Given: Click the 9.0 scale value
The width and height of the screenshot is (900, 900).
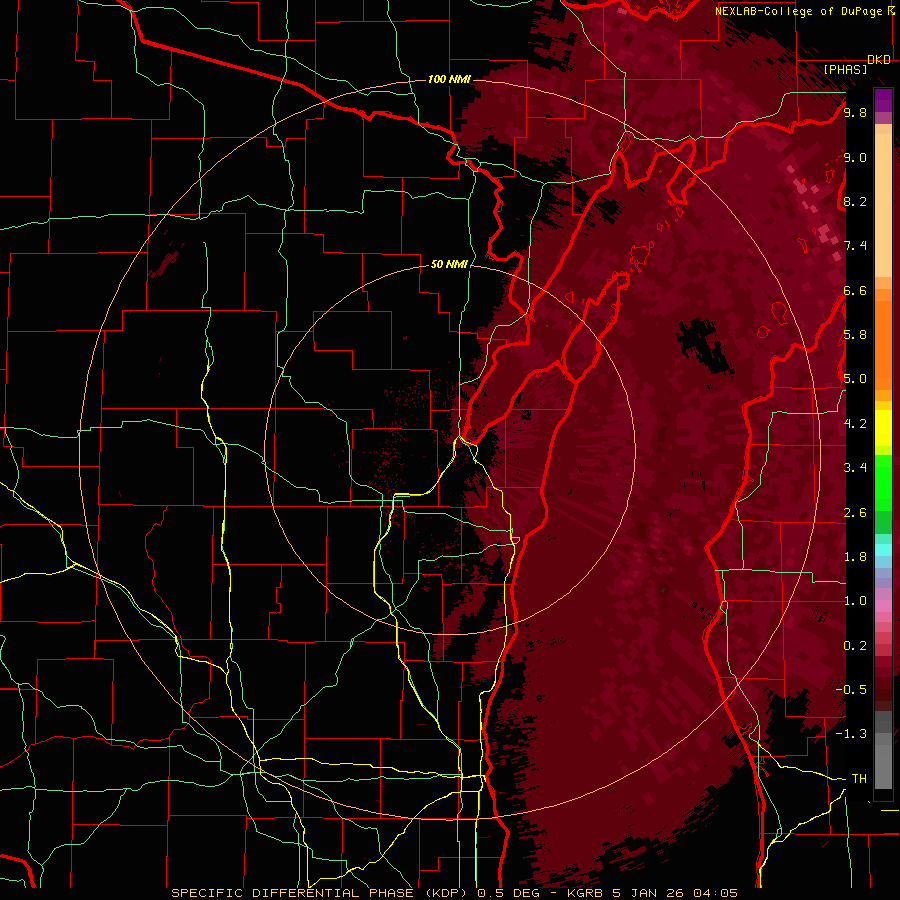Looking at the screenshot, I should coord(855,157).
